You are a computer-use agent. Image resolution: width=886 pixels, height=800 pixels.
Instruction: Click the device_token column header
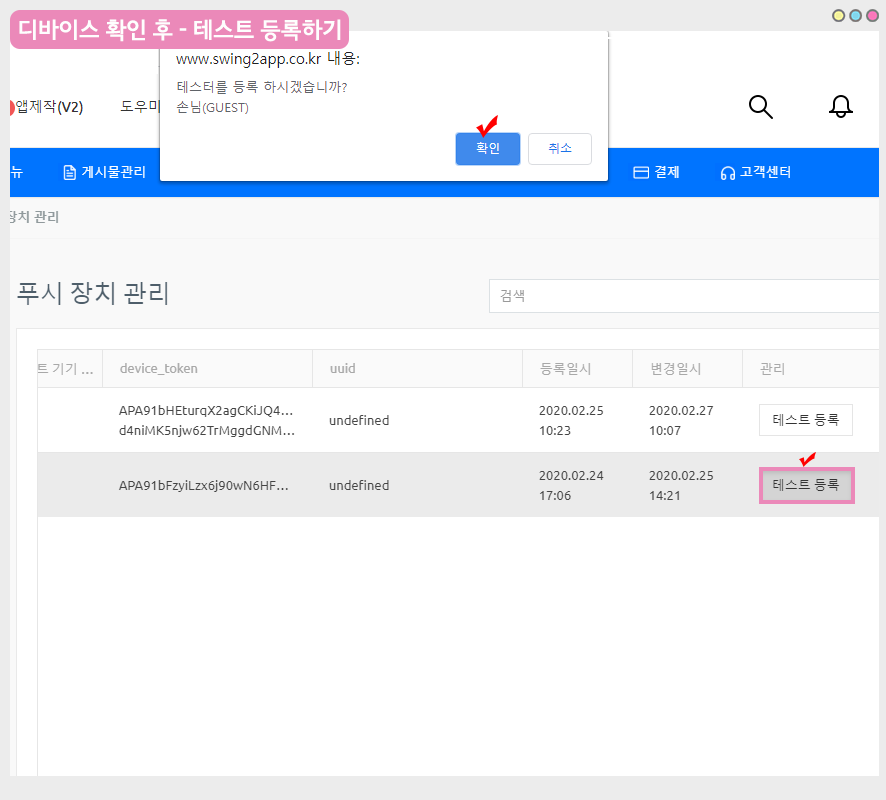coord(158,369)
